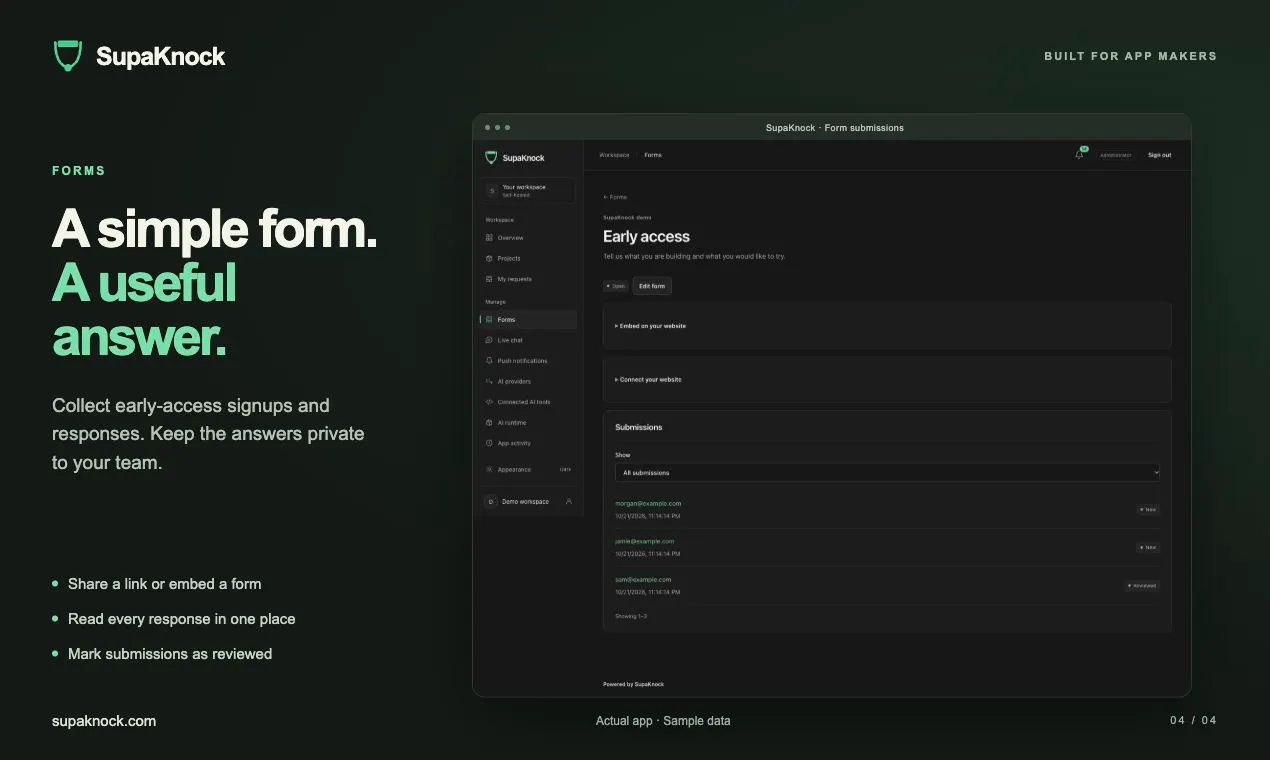The width and height of the screenshot is (1270, 760).
Task: Select AI providers in the sidebar
Action: click(x=529, y=381)
